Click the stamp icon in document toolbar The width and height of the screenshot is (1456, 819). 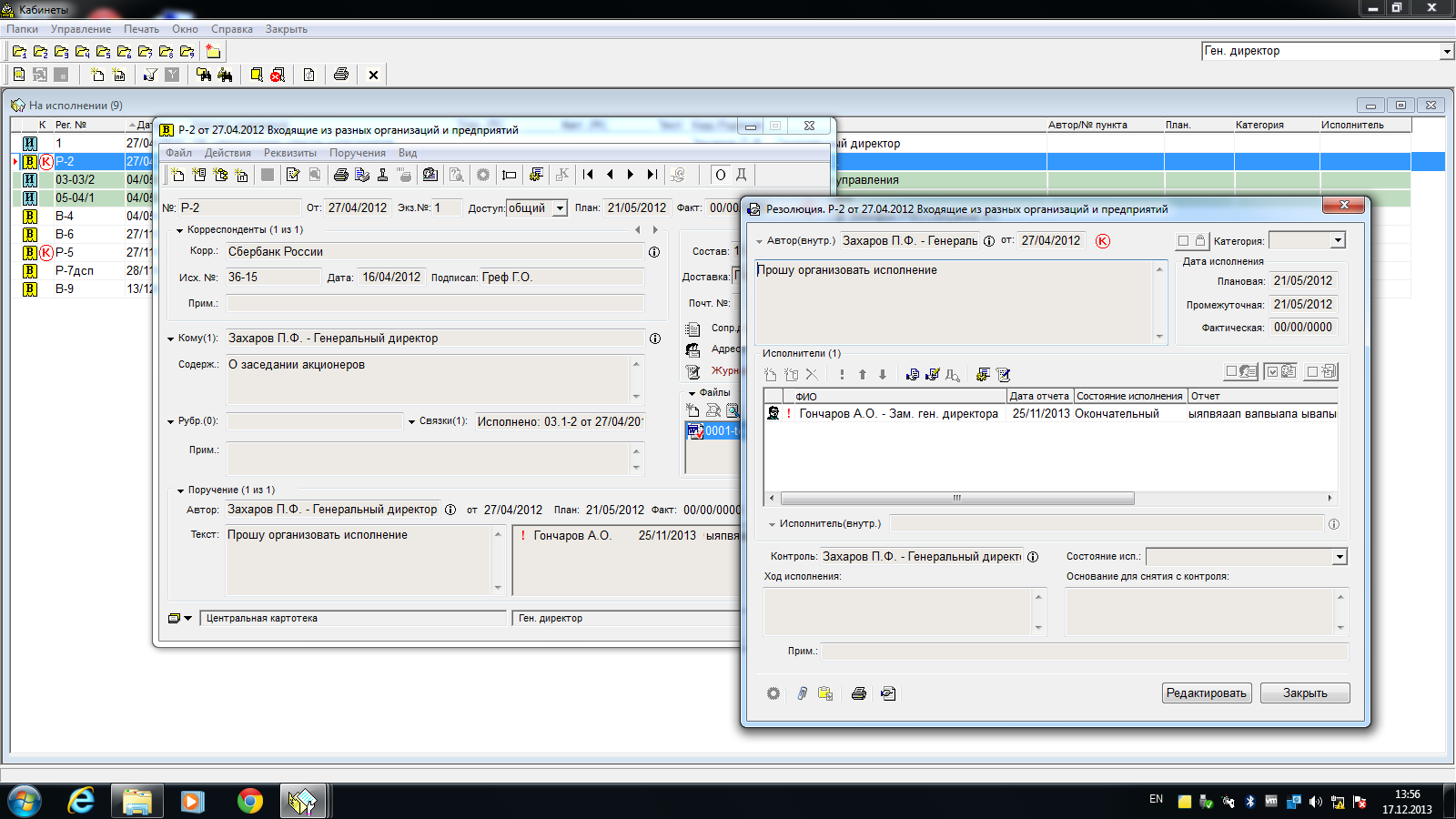[x=383, y=175]
